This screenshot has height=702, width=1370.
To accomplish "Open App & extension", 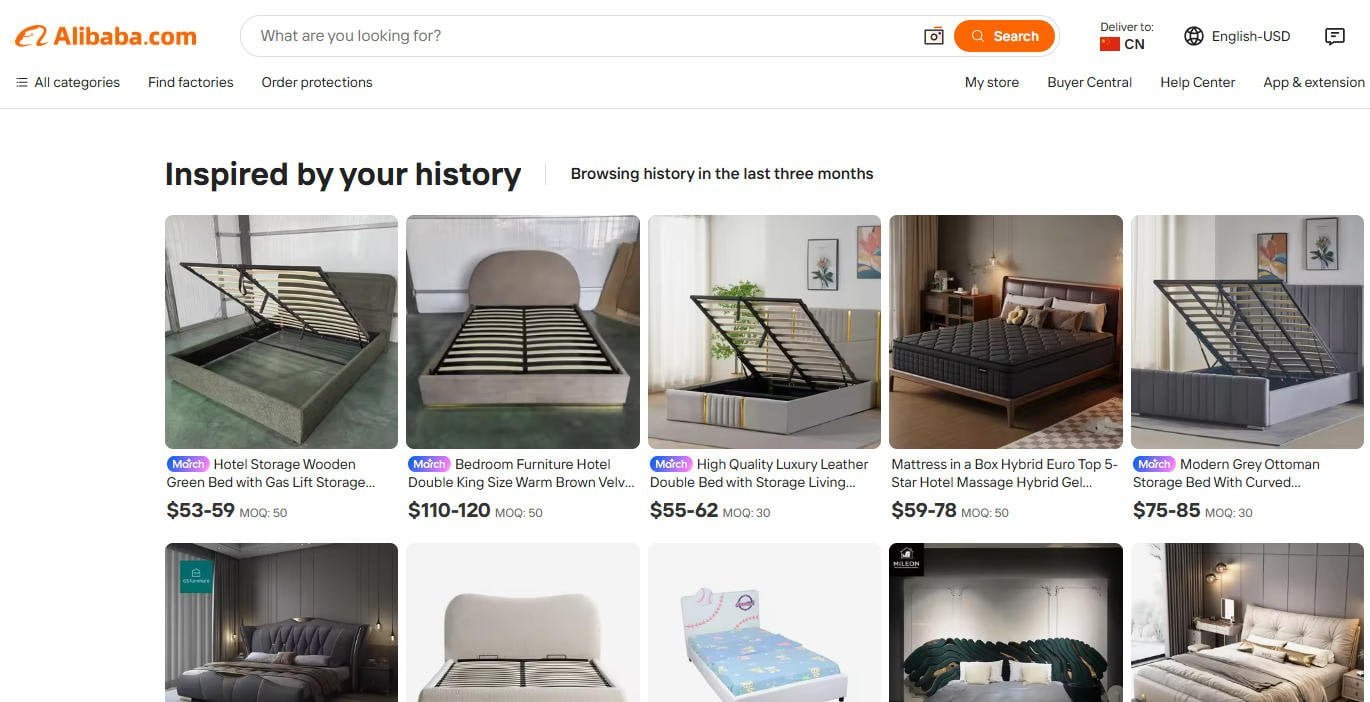I will 1313,82.
